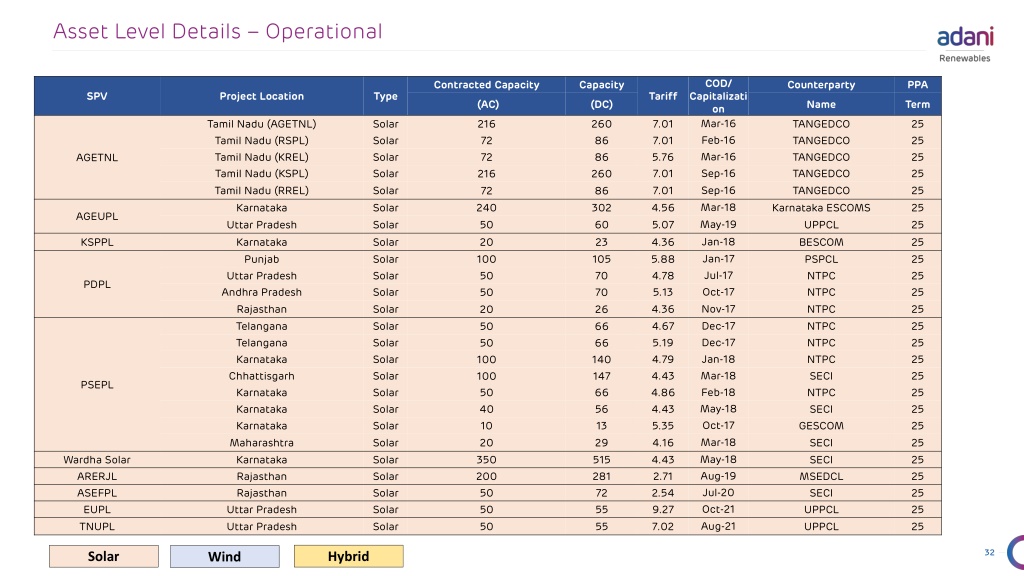The height and width of the screenshot is (576, 1024).
Task: Select the 'PDPL' SPV cell
Action: coord(97,284)
